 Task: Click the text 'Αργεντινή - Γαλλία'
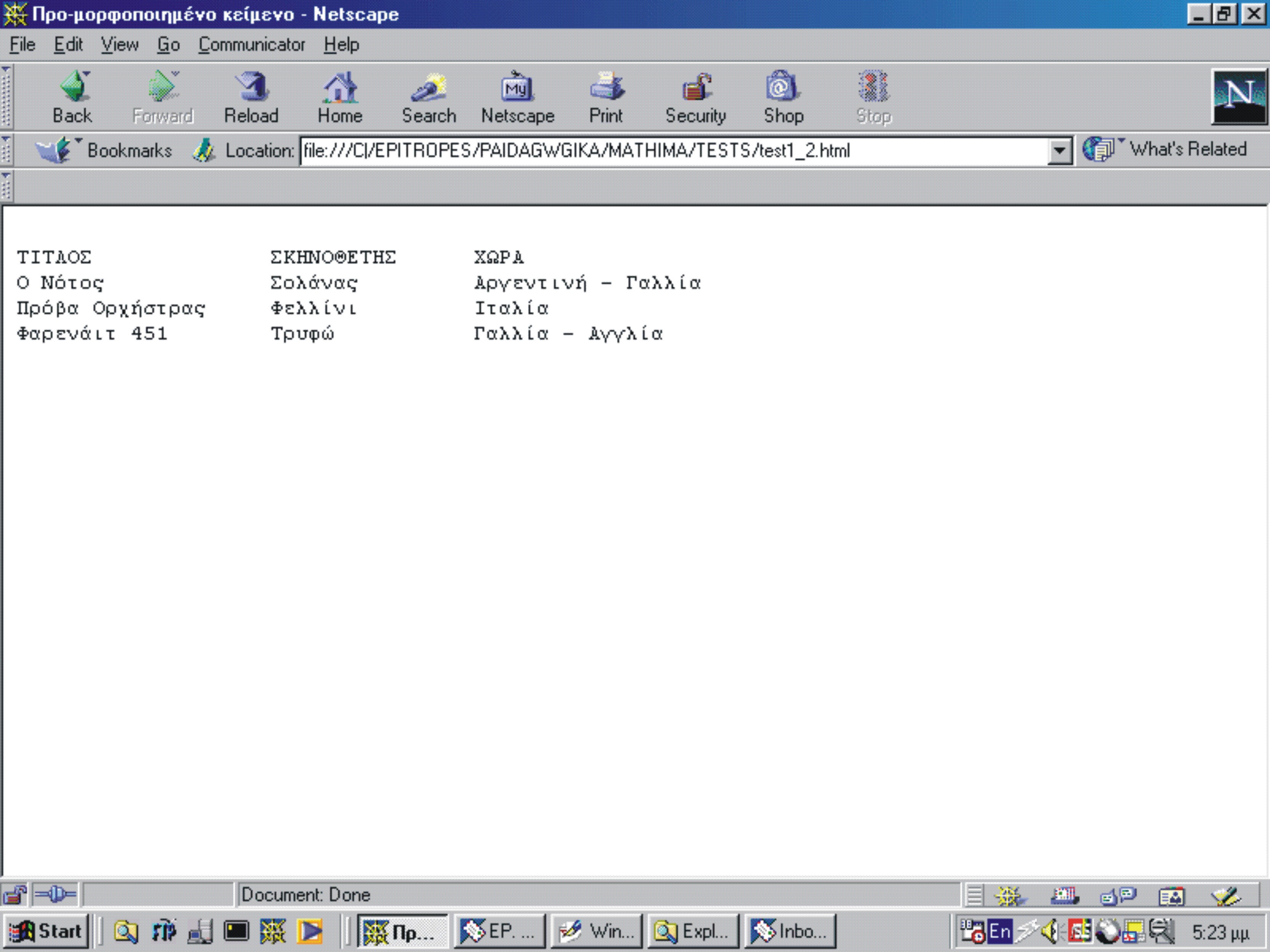pos(587,283)
